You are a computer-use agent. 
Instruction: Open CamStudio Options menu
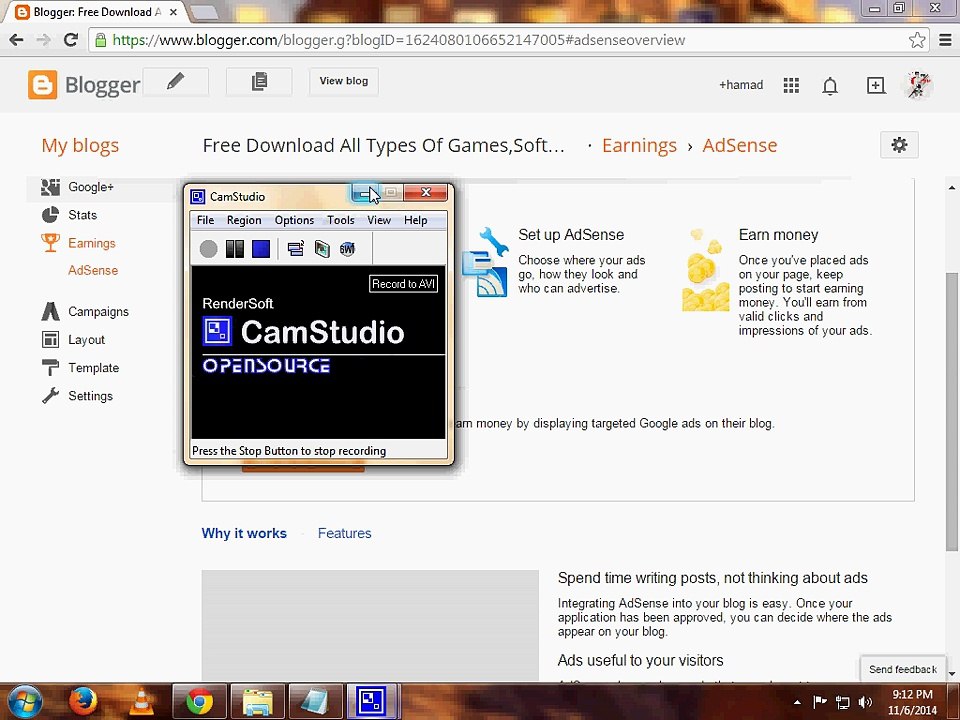click(294, 220)
